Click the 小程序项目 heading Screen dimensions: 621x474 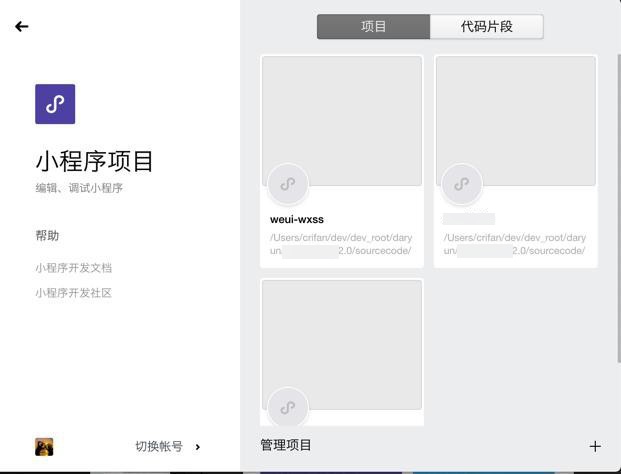pos(94,161)
